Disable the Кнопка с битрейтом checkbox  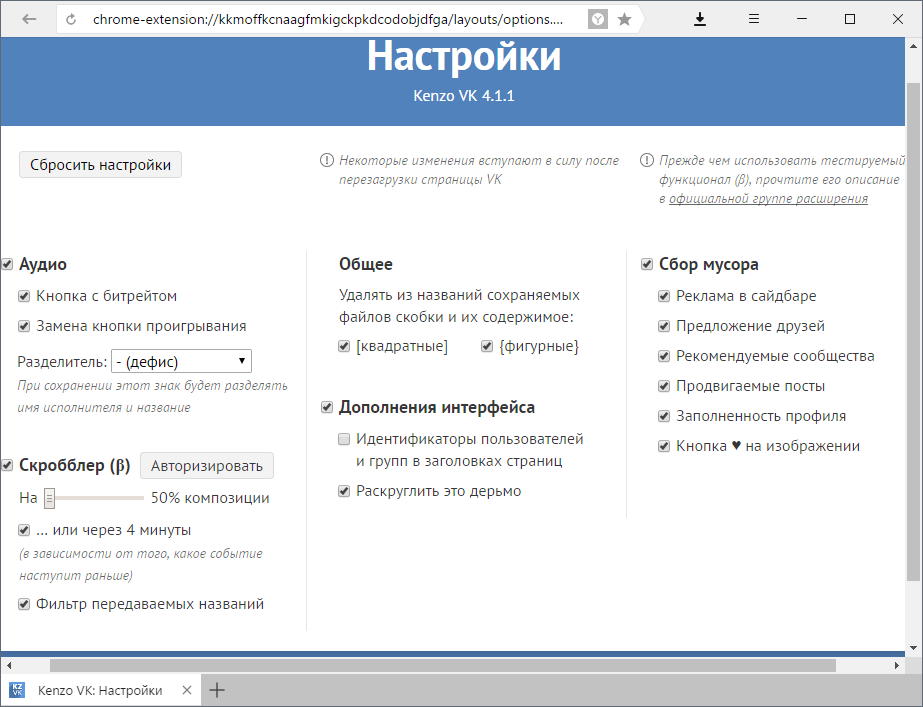coord(24,297)
